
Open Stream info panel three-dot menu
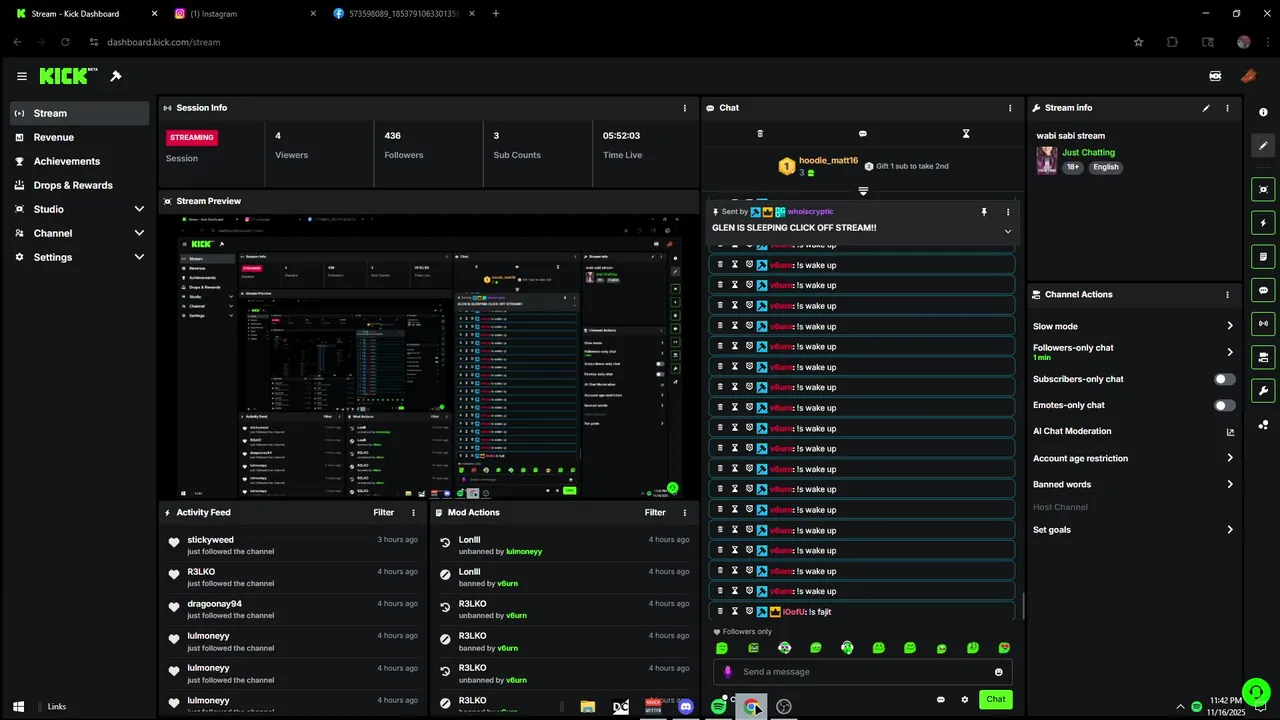point(1227,108)
